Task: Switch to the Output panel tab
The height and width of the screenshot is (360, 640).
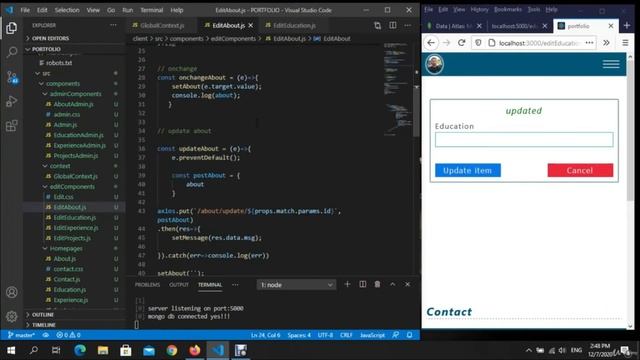Action: pyautogui.click(x=179, y=284)
